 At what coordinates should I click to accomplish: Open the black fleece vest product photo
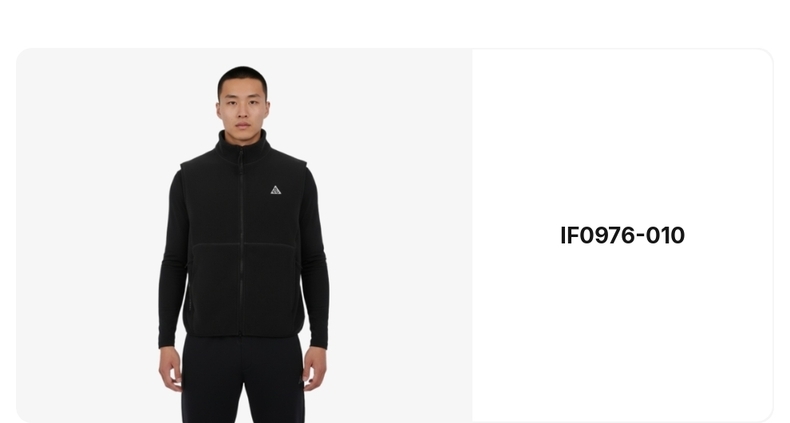coord(244,236)
